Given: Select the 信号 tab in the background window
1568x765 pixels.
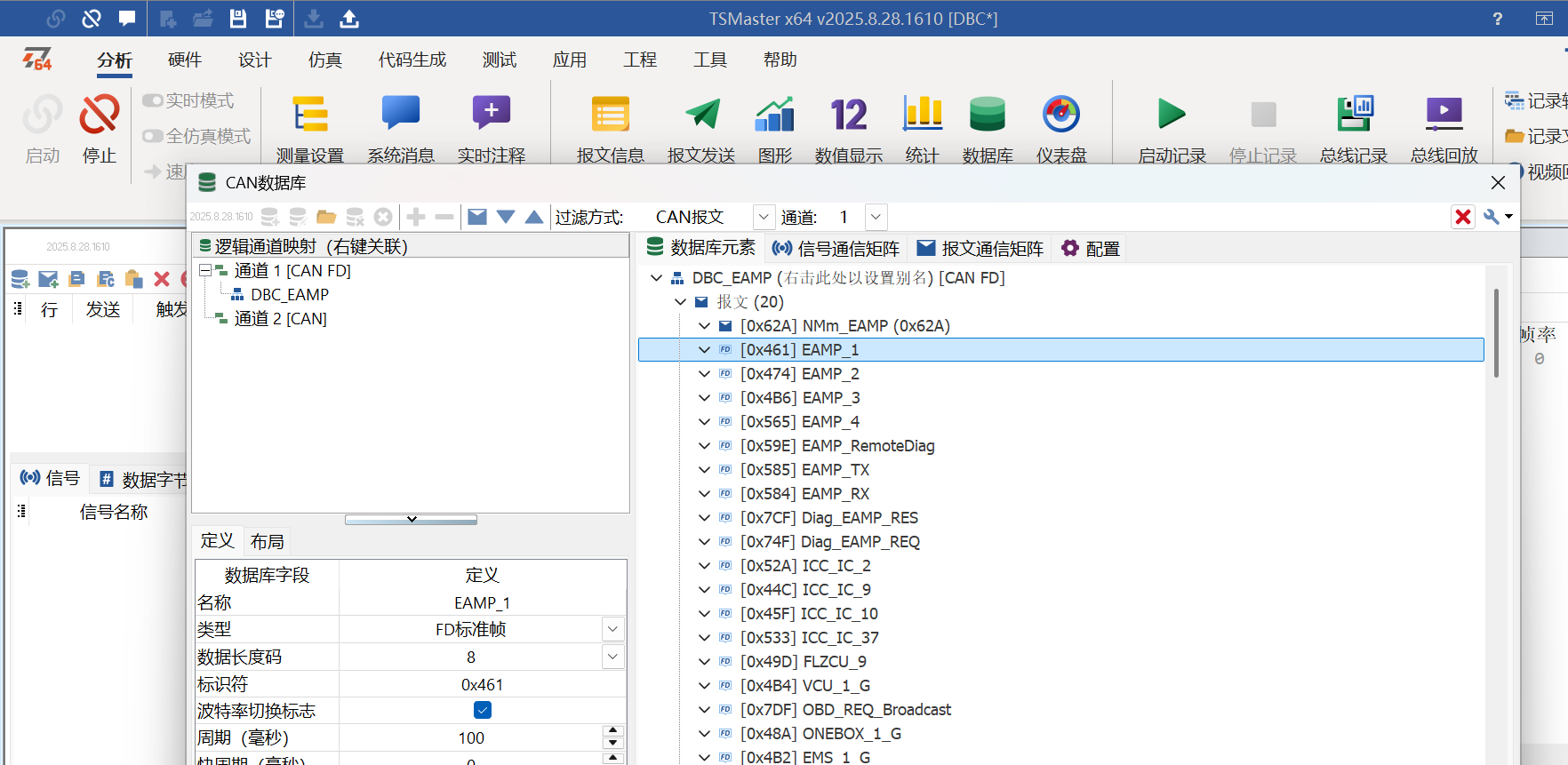Looking at the screenshot, I should click(x=51, y=479).
